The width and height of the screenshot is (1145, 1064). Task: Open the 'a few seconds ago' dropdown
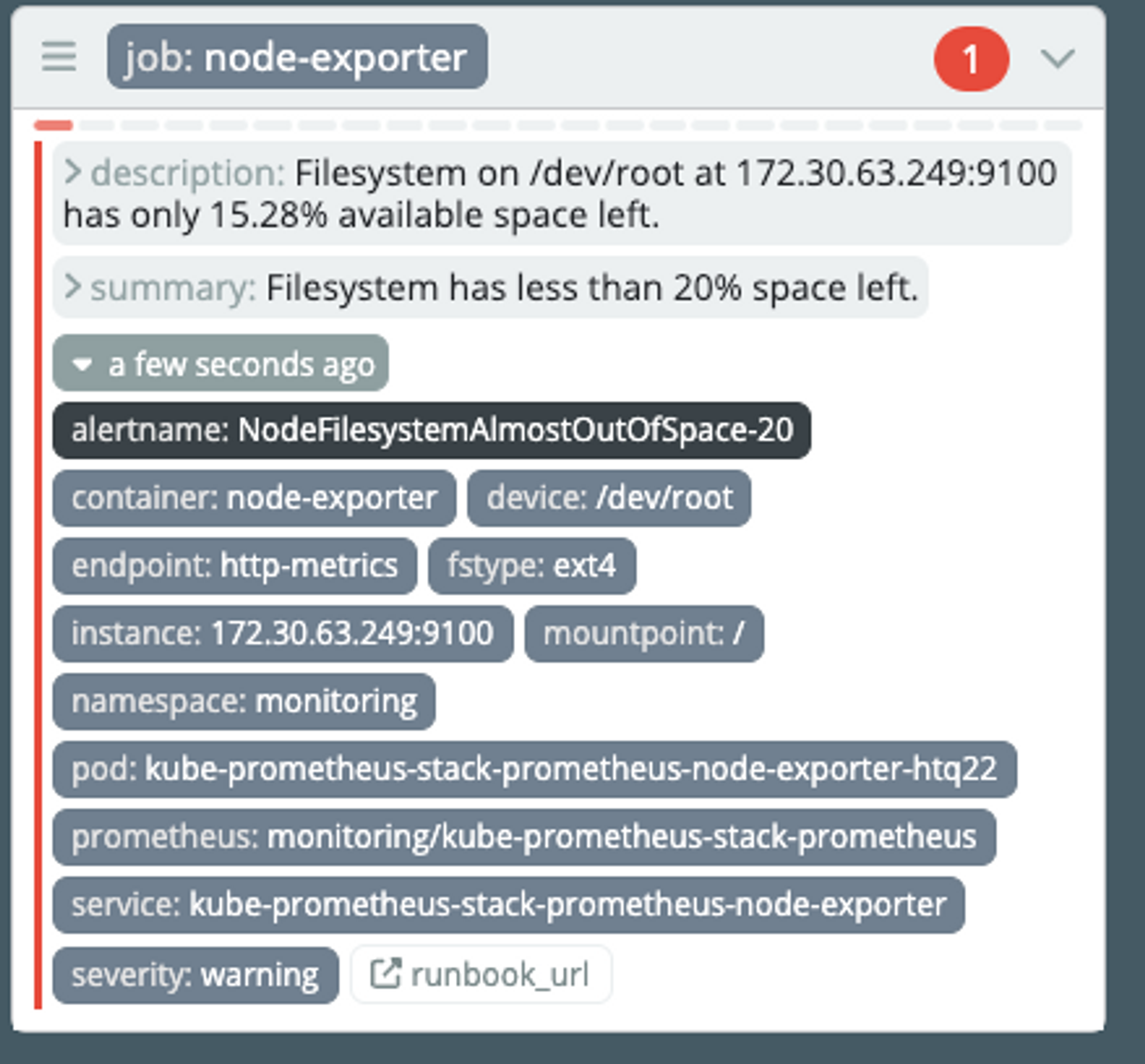click(x=220, y=363)
